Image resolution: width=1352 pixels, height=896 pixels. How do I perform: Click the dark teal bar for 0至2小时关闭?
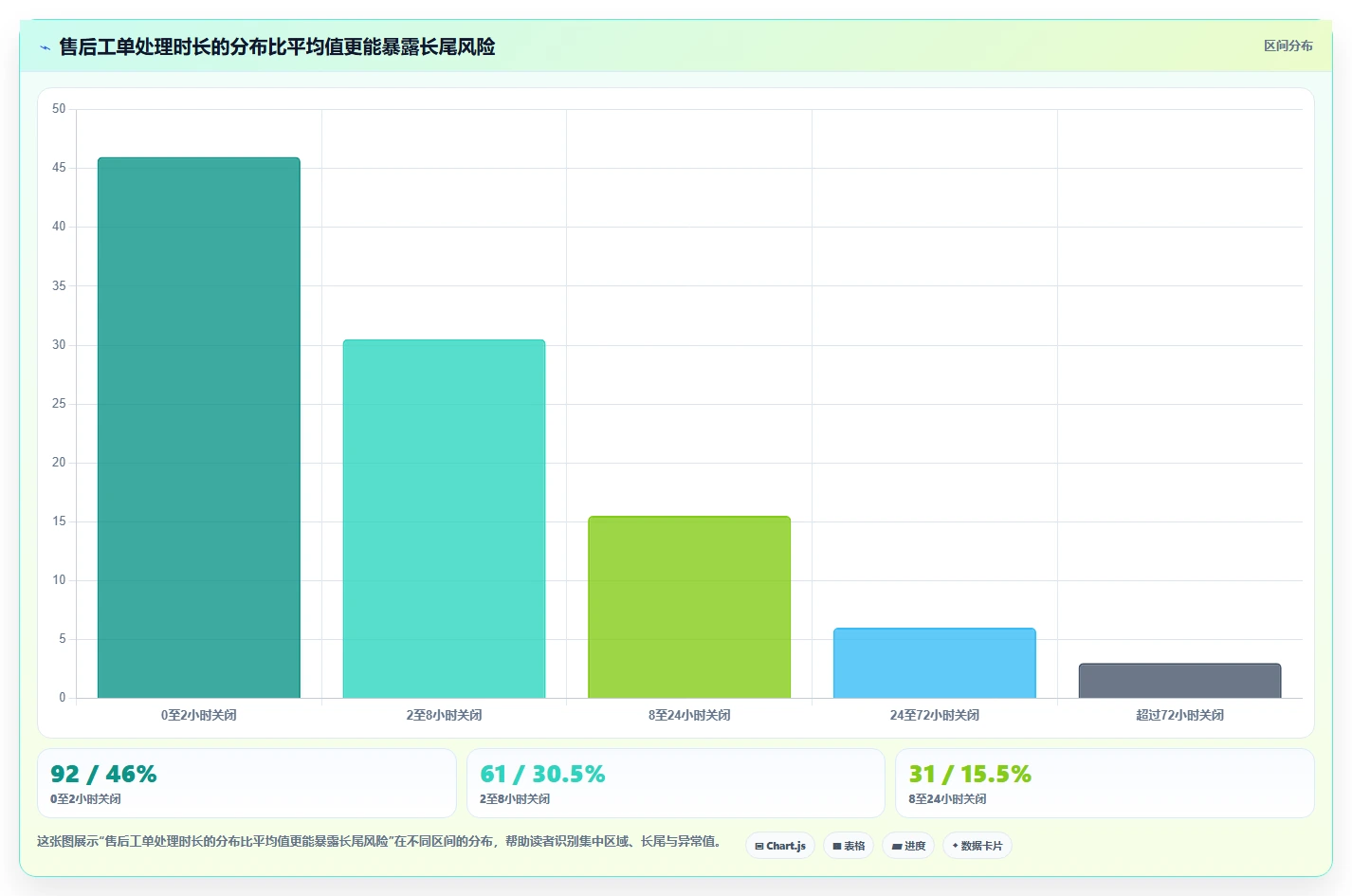click(199, 428)
